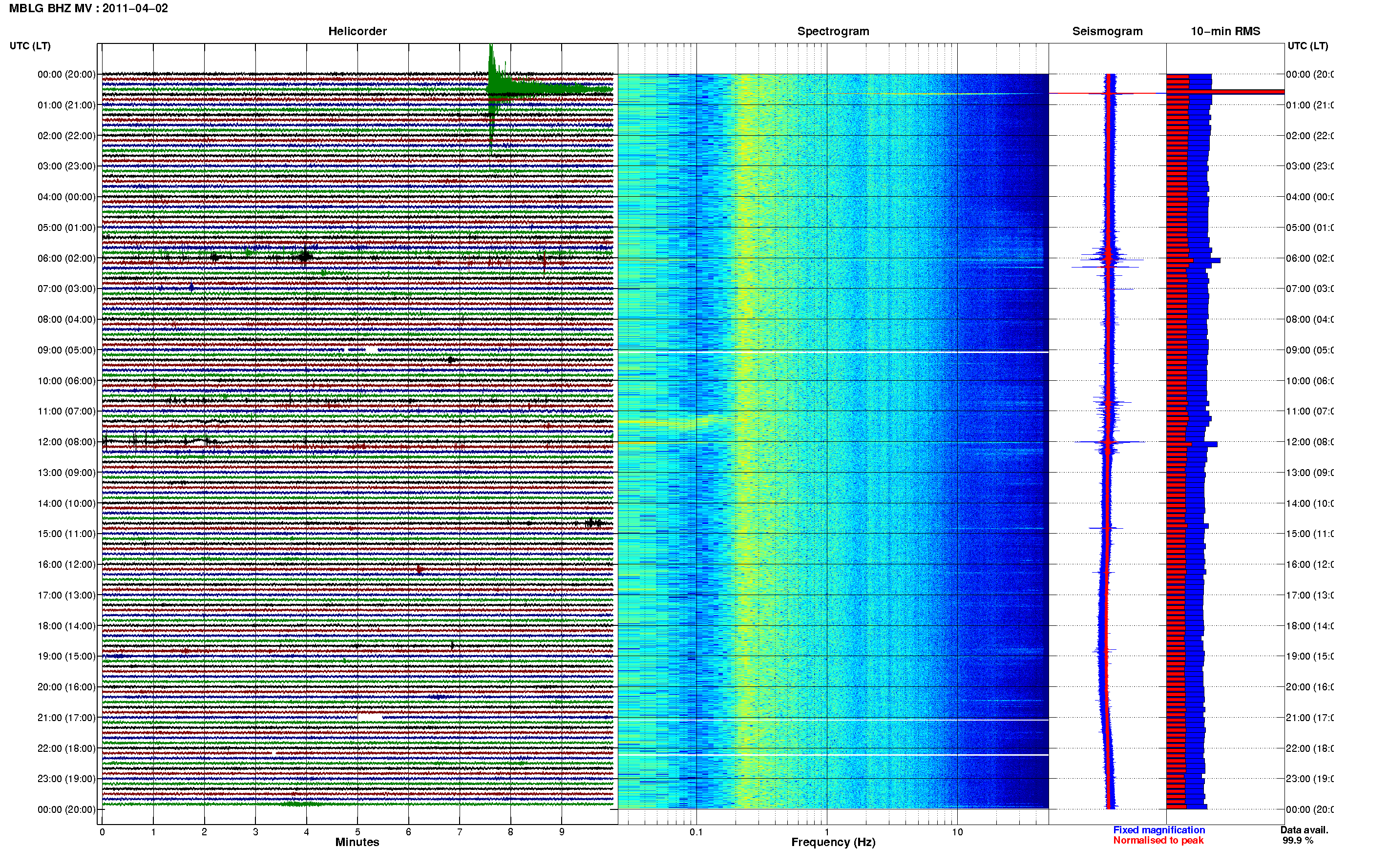Click the seismogram burst at 12:00
Image resolution: width=1389 pixels, height=868 pixels.
click(1108, 442)
